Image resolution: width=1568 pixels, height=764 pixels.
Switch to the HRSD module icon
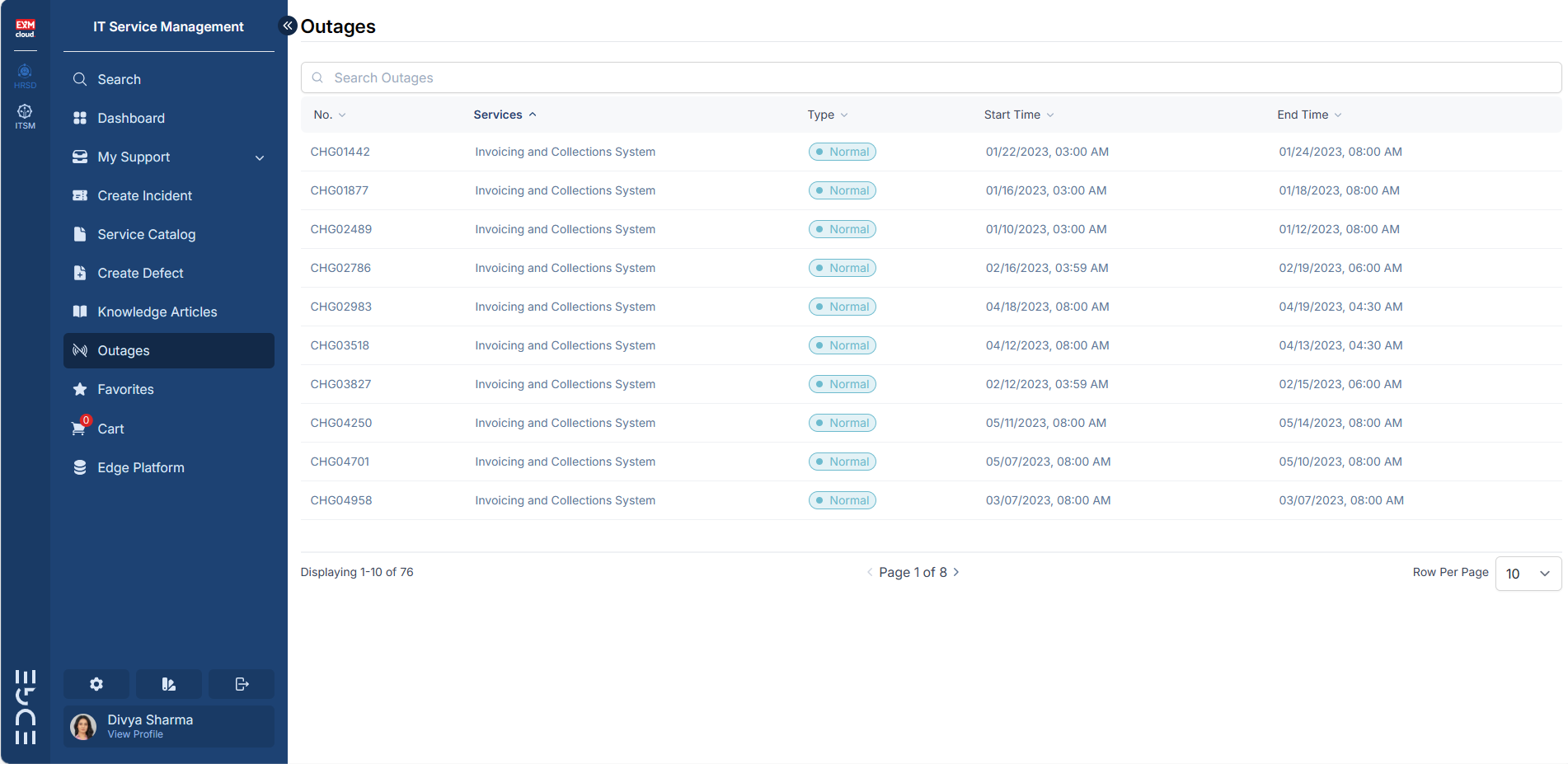point(25,75)
